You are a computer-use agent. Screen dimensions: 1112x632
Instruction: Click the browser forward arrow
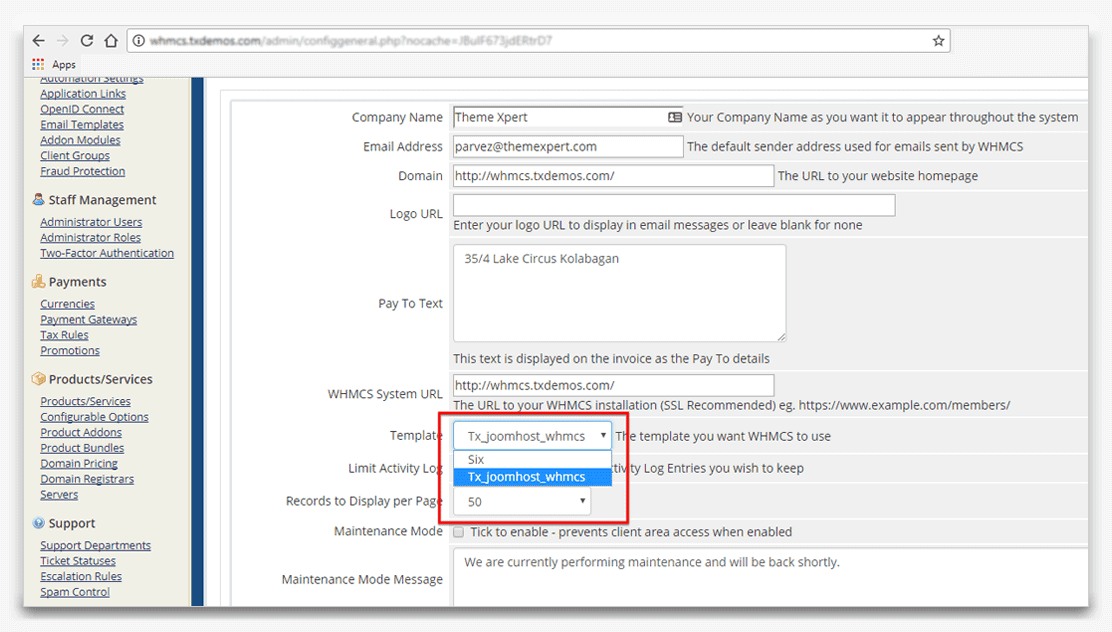coord(62,41)
